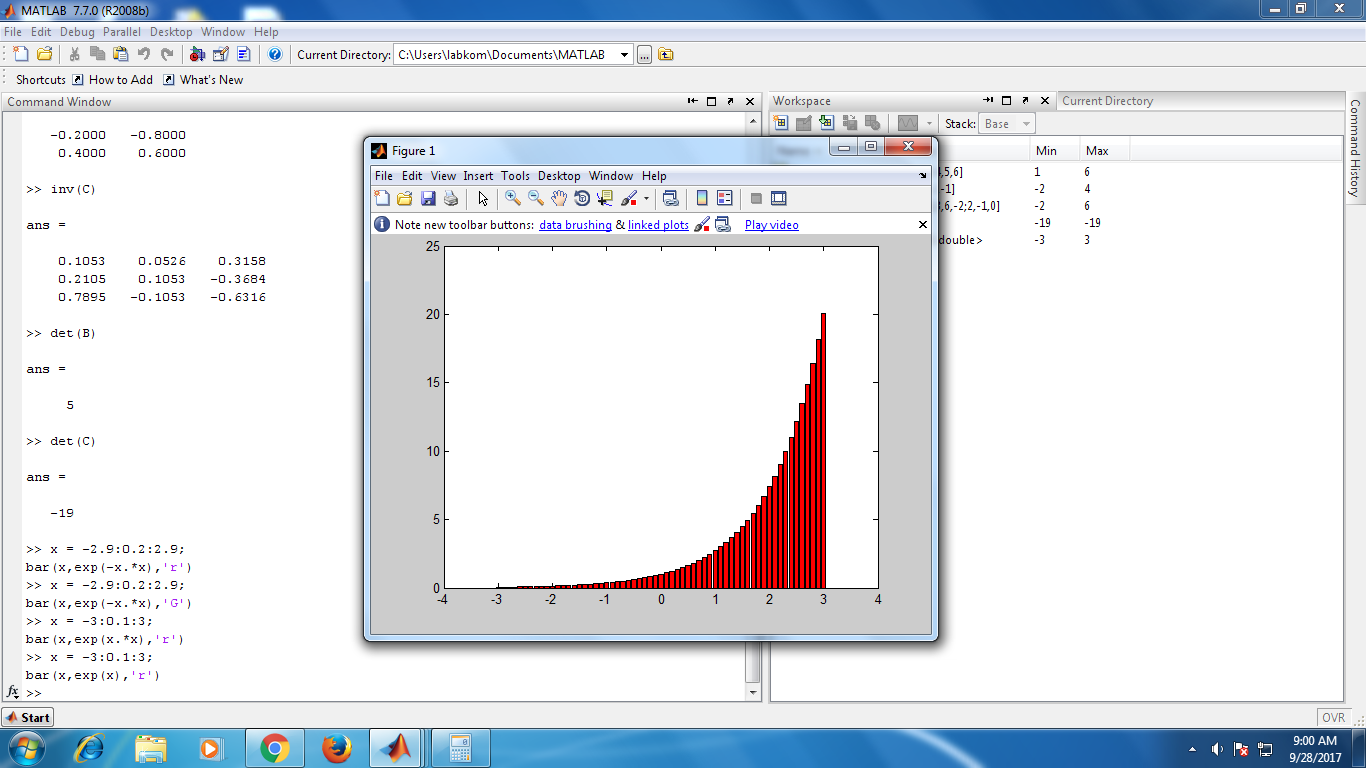Dismiss the new toolbar buttons note
Viewport: 1366px width, 768px height.
(923, 224)
